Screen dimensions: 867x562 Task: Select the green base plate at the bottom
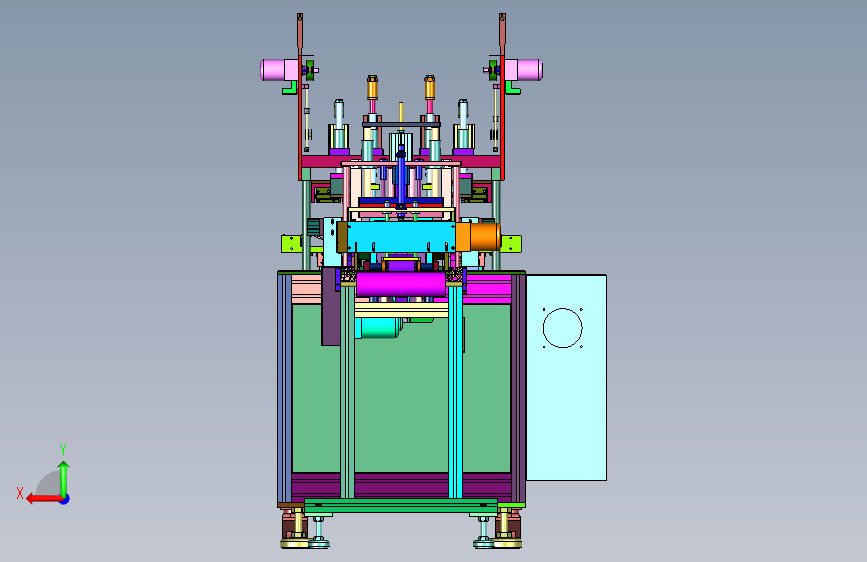point(401,506)
